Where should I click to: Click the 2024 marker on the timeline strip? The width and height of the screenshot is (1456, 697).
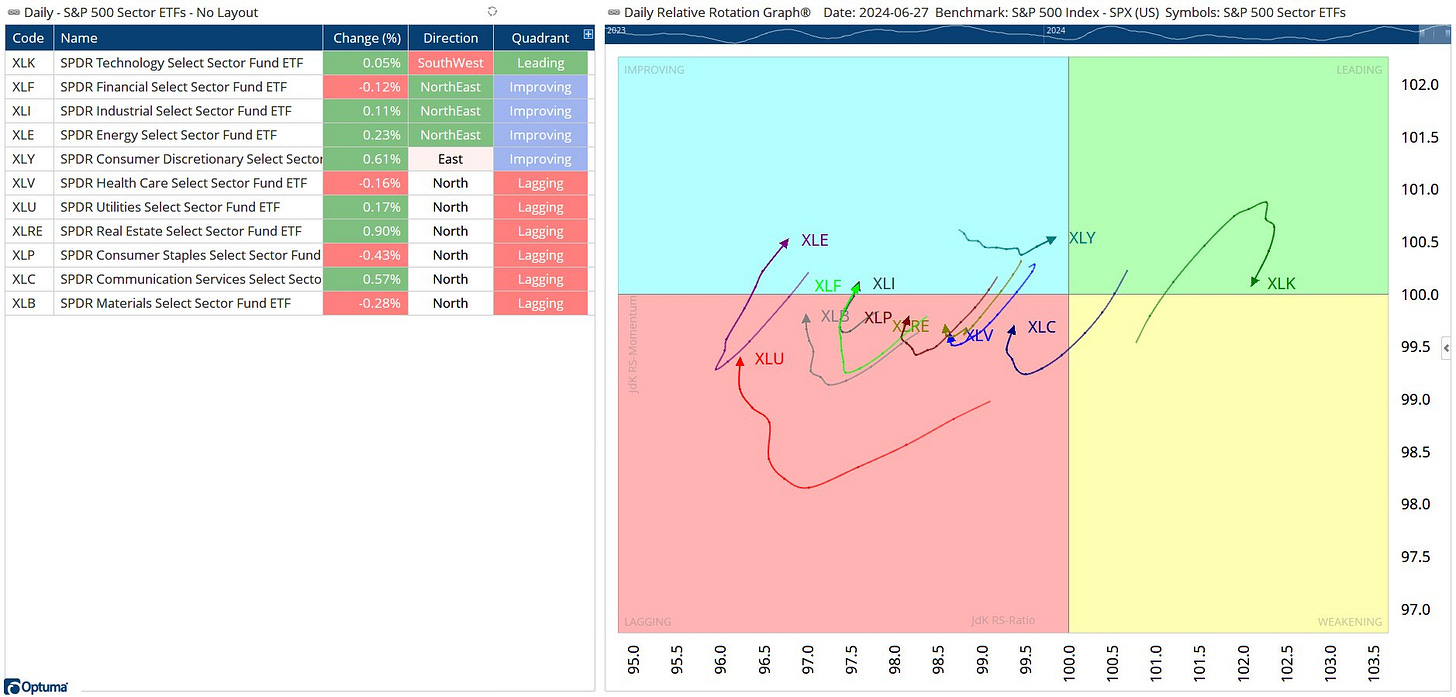[x=1056, y=31]
